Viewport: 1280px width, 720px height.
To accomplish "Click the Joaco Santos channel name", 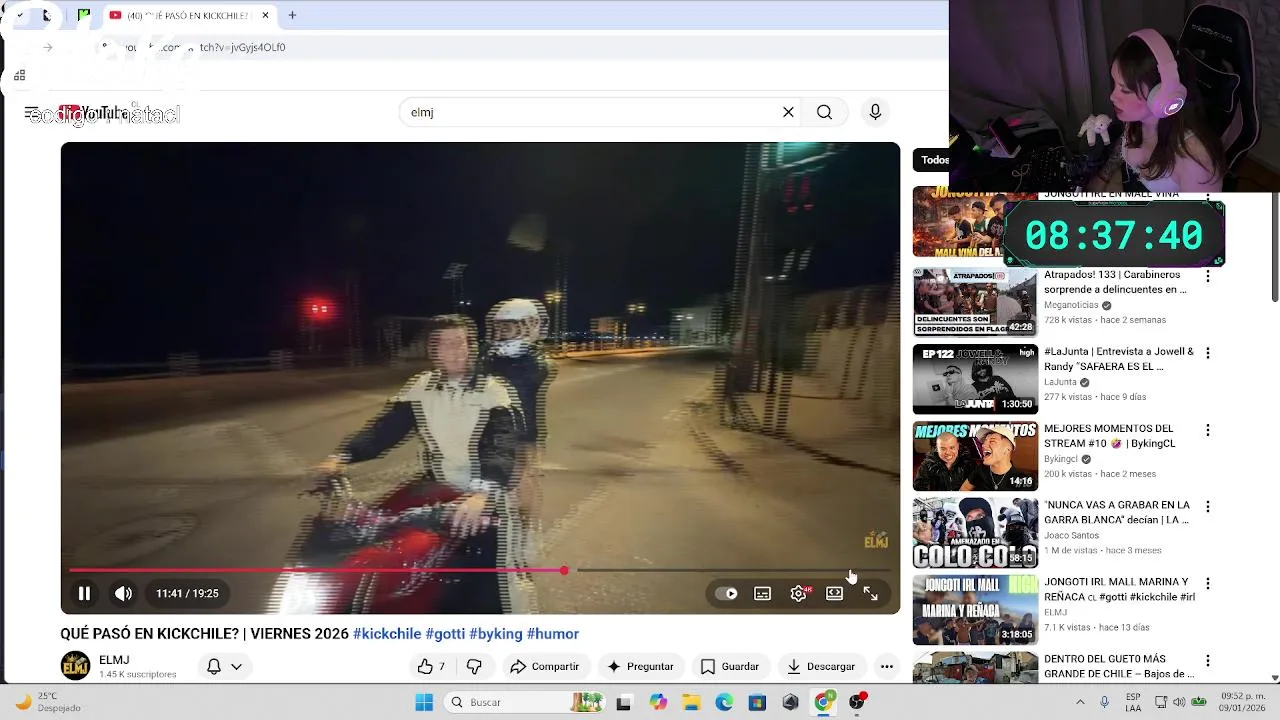I will point(1071,535).
